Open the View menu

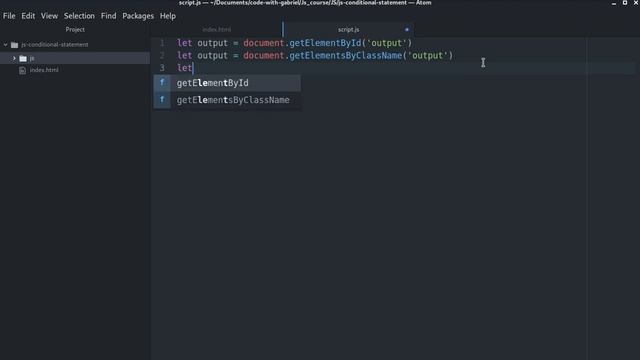point(49,16)
